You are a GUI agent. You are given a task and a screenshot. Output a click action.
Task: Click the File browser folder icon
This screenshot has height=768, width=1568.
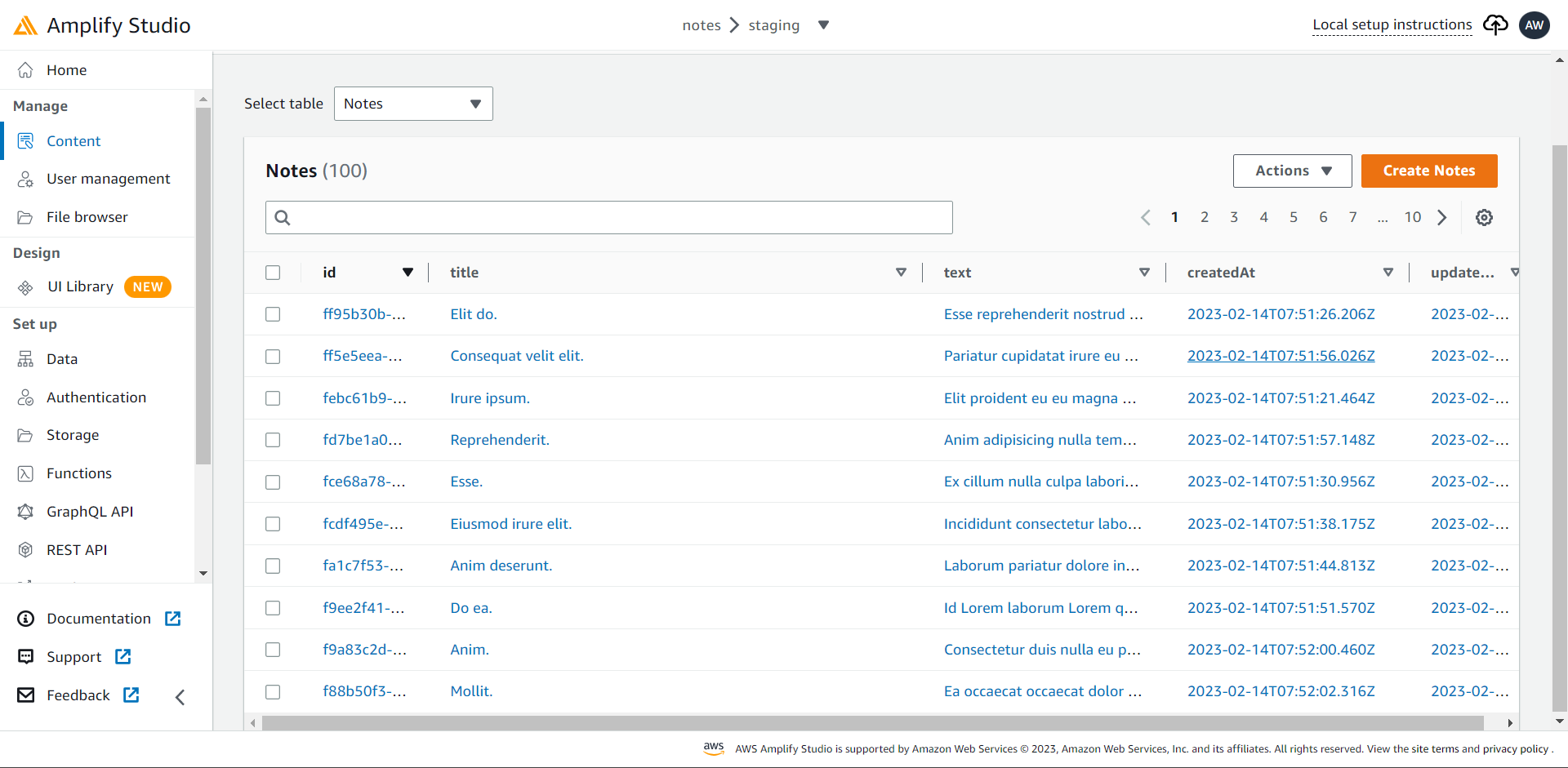(25, 217)
